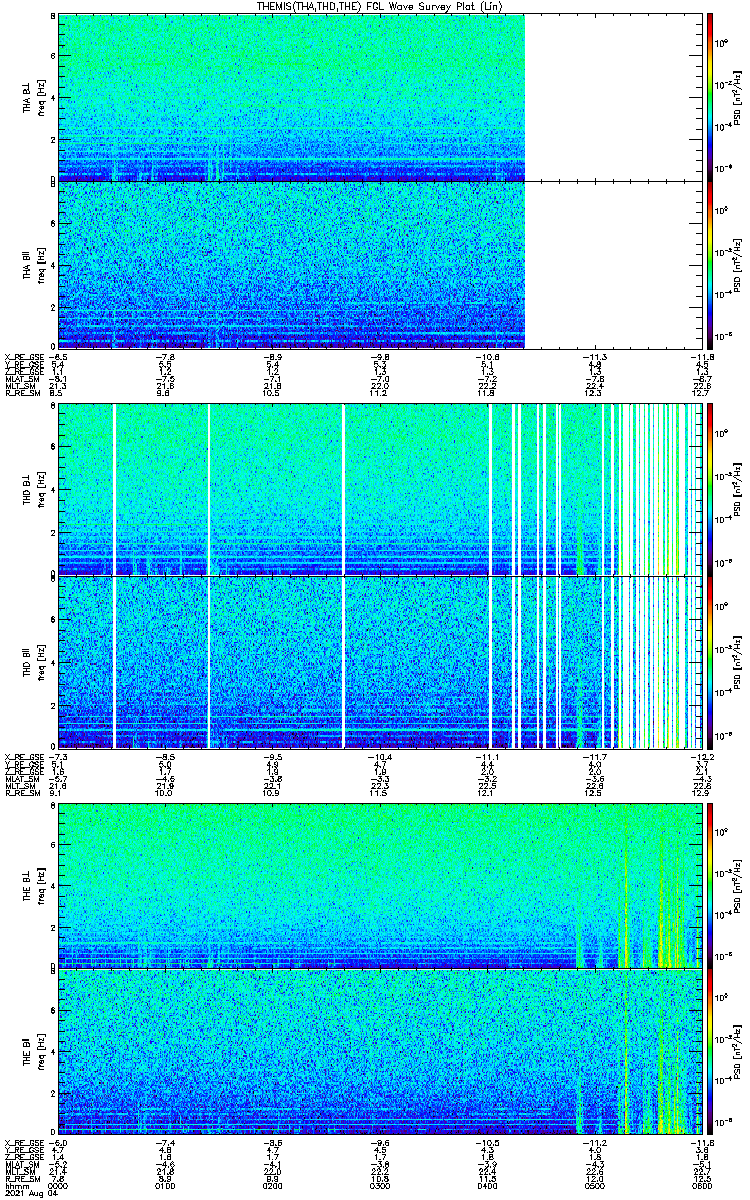Click the PSD color bar beside THA B-perpendicular

point(710,97)
